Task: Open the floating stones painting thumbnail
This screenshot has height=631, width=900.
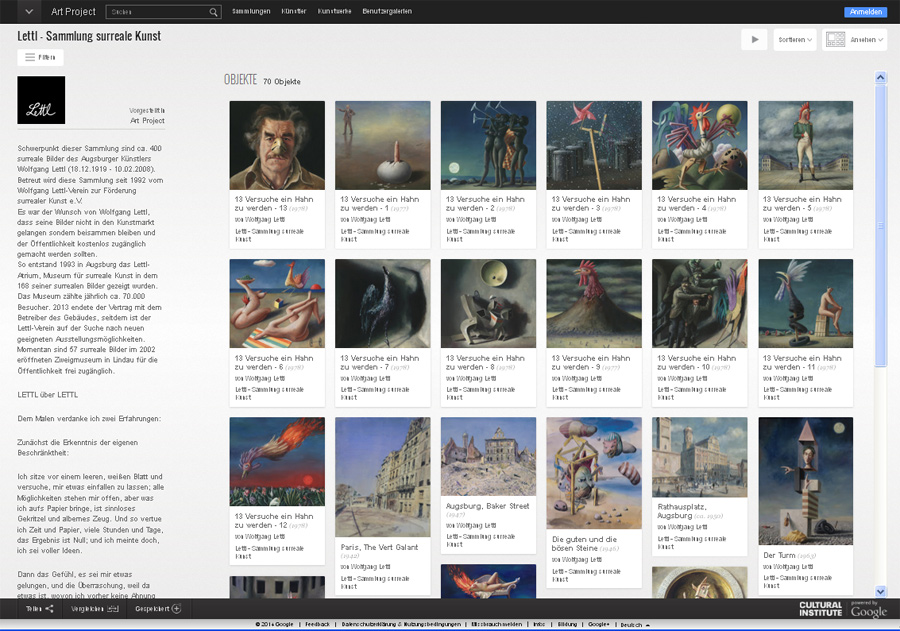Action: (x=594, y=473)
